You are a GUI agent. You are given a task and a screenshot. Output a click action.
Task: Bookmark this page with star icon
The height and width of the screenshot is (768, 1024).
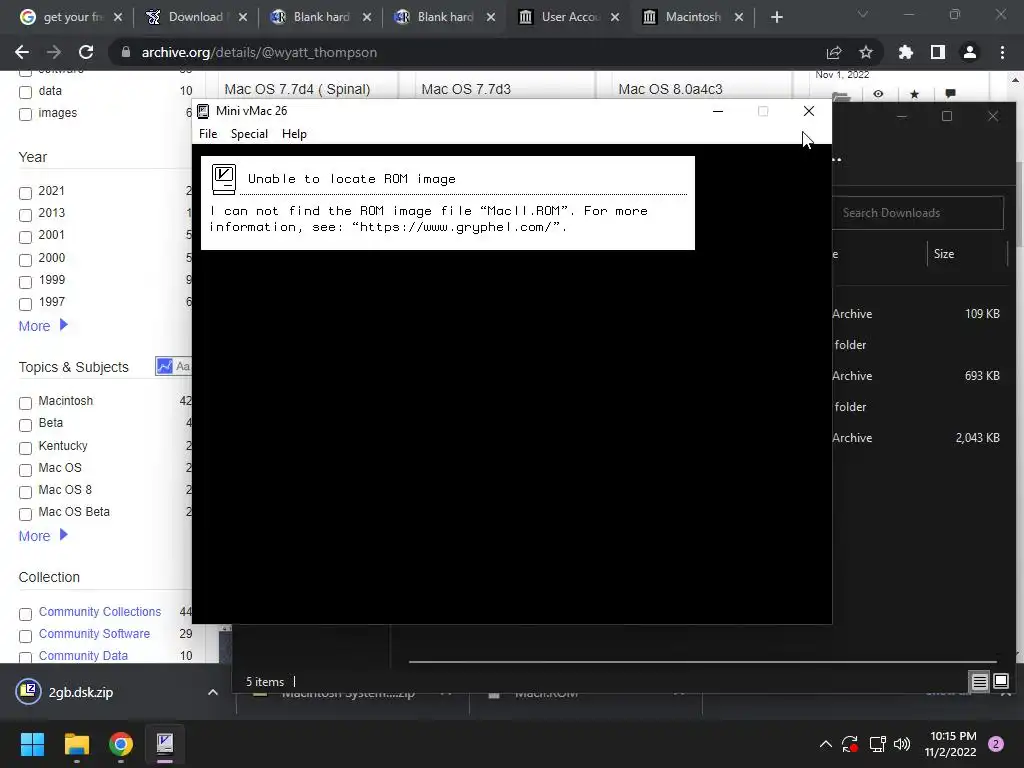pos(865,52)
